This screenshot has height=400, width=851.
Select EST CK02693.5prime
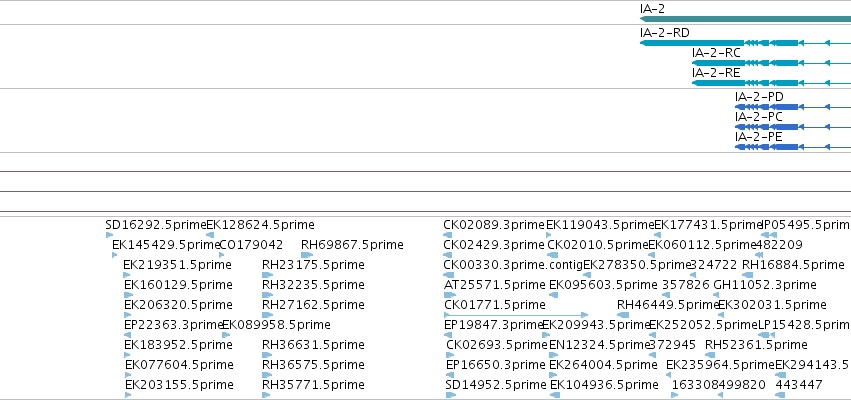pyautogui.click(x=497, y=345)
